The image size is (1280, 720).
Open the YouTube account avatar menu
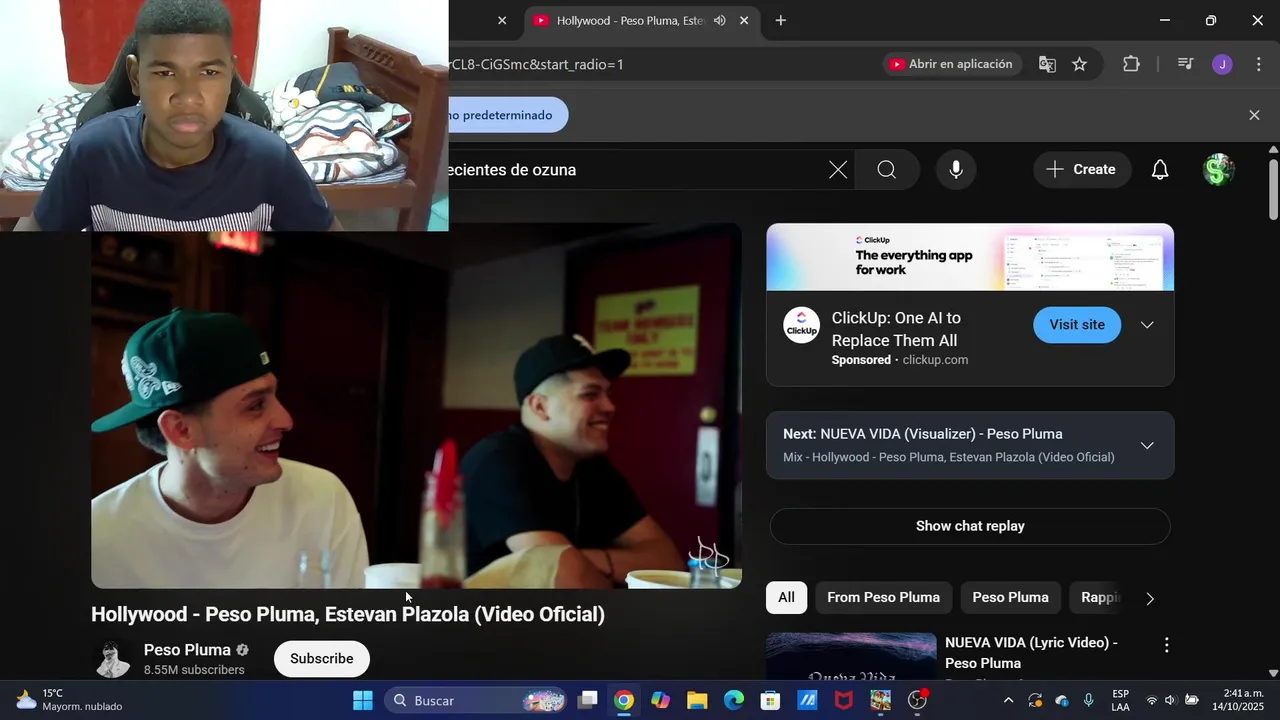tap(1217, 170)
